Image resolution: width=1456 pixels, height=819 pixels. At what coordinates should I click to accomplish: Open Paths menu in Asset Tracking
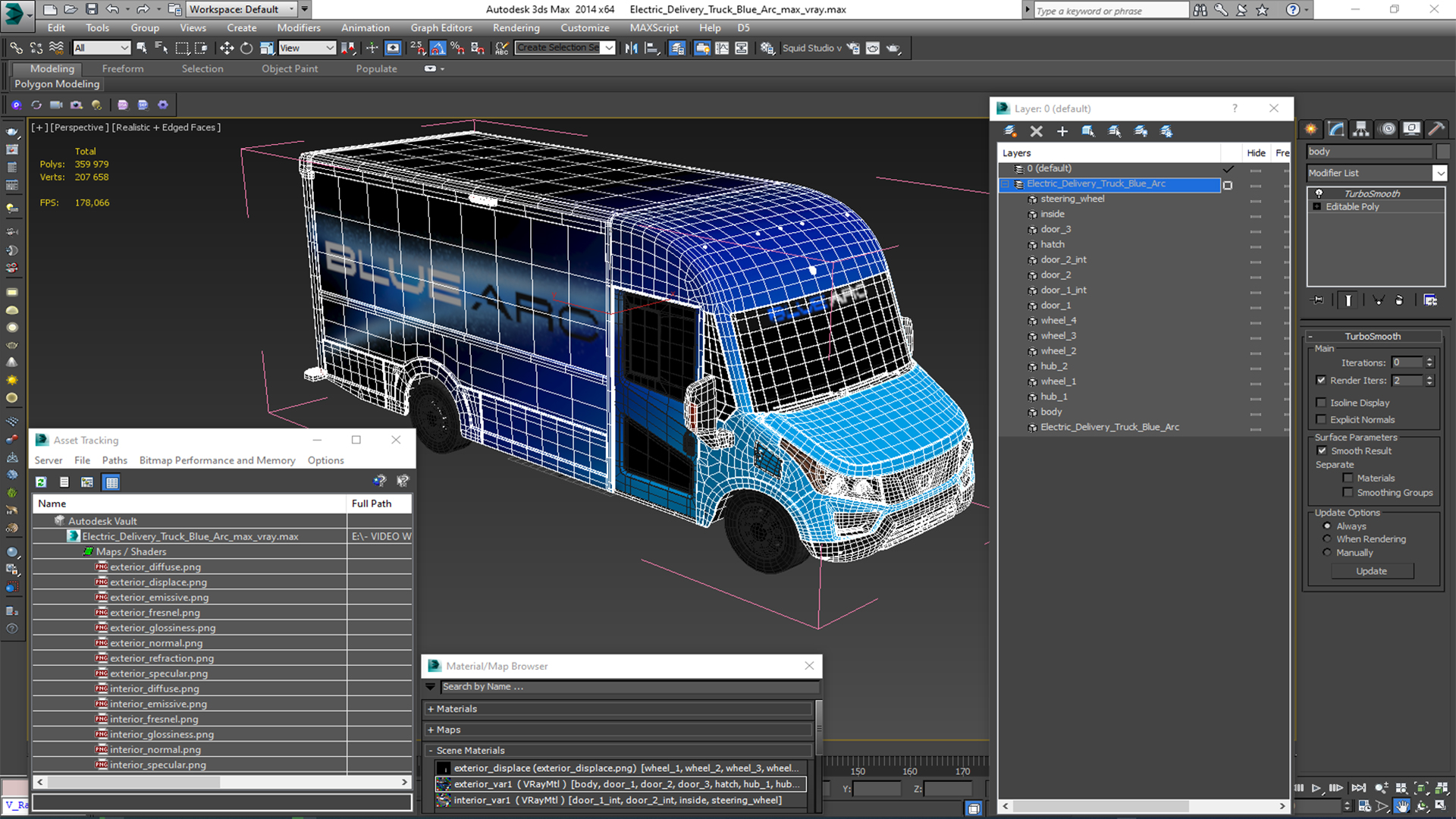(x=115, y=460)
